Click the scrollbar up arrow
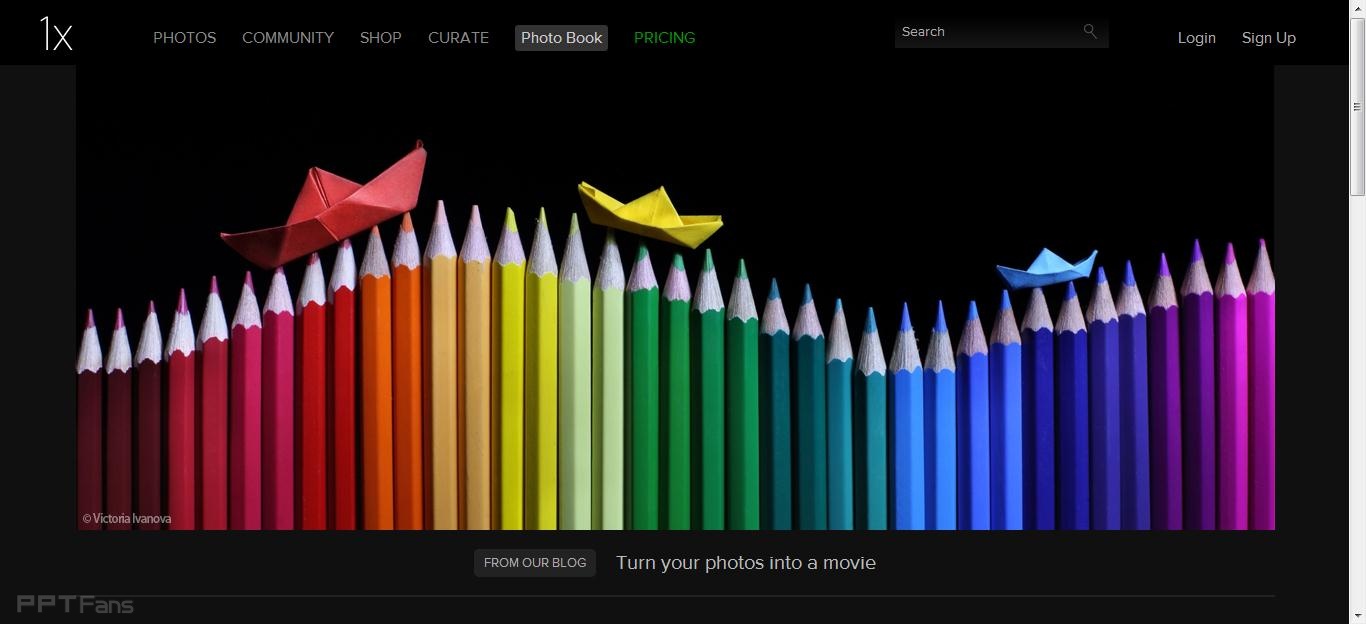 coord(1357,7)
